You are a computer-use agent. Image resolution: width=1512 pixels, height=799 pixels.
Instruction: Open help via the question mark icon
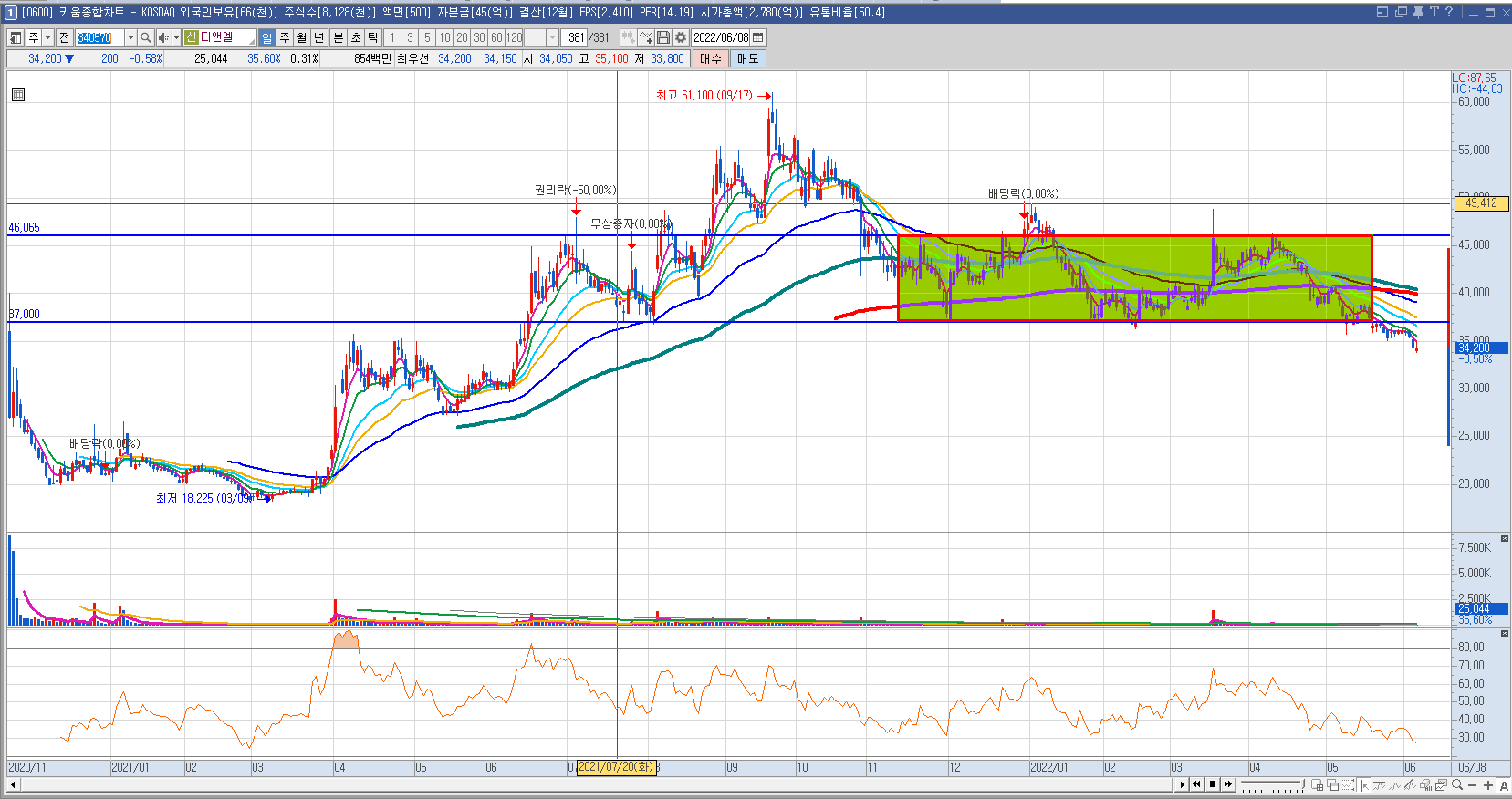[x=1448, y=12]
